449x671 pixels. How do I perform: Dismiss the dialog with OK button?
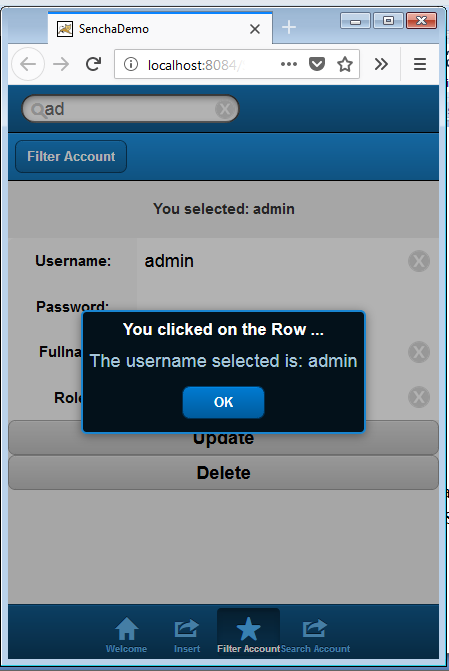[x=223, y=402]
